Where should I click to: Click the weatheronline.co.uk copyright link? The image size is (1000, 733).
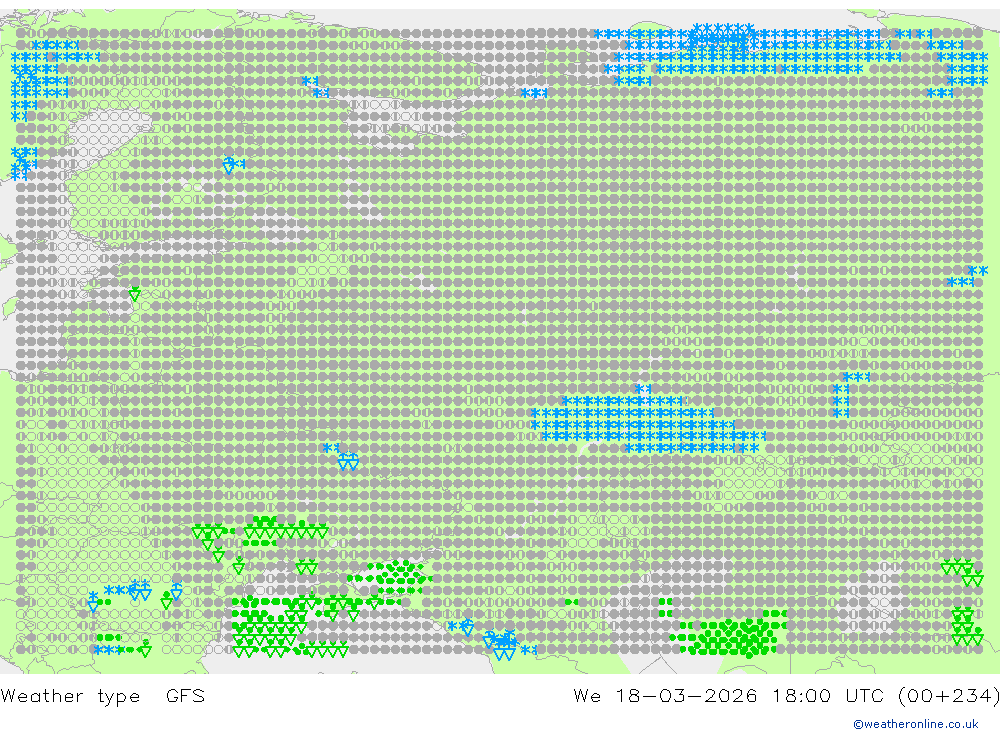pos(915,724)
